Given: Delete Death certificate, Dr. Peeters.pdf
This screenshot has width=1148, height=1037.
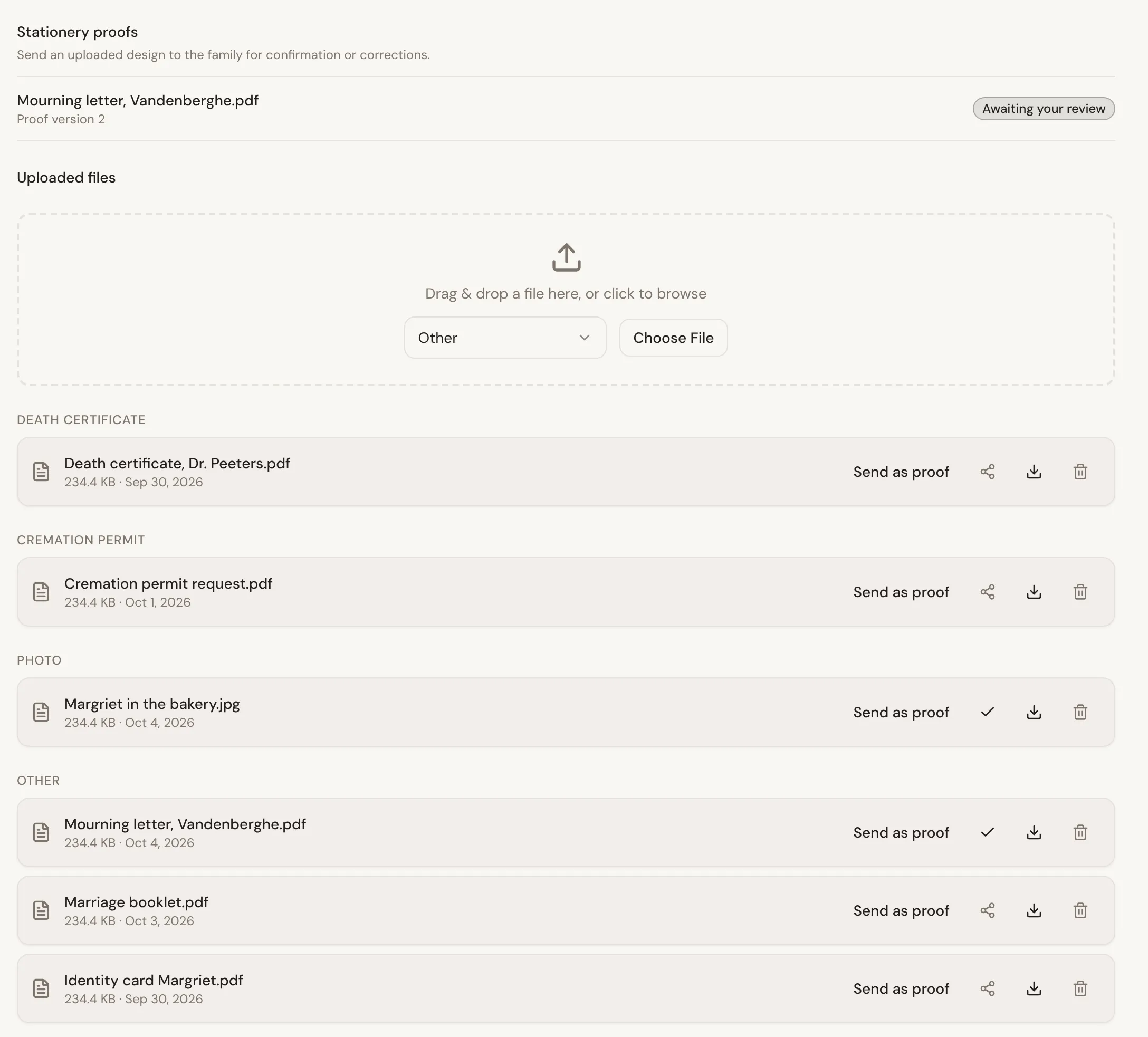Looking at the screenshot, I should [1080, 472].
